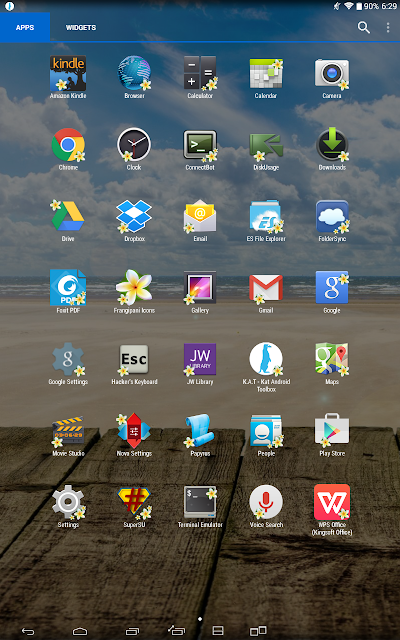The image size is (400, 640).
Task: Open the three-dot overflow menu
Action: (x=388, y=27)
